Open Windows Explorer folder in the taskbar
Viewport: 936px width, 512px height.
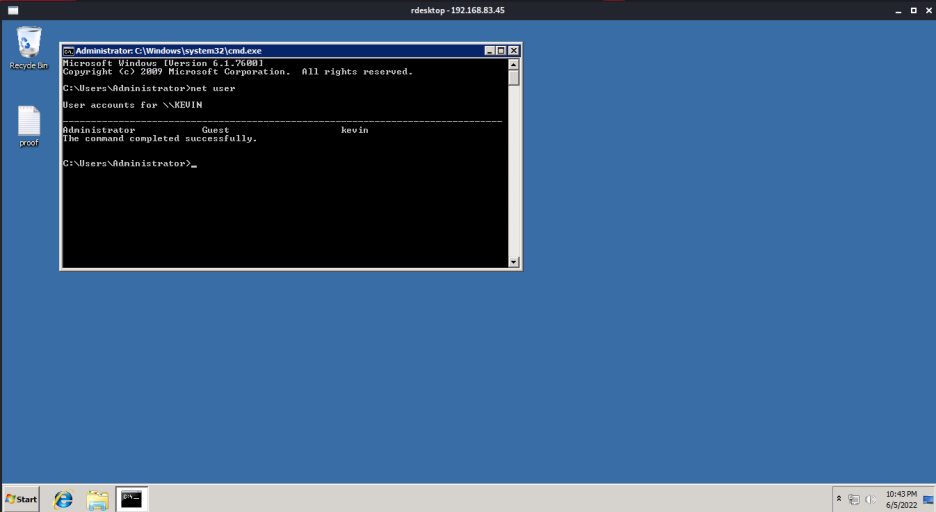[x=97, y=499]
